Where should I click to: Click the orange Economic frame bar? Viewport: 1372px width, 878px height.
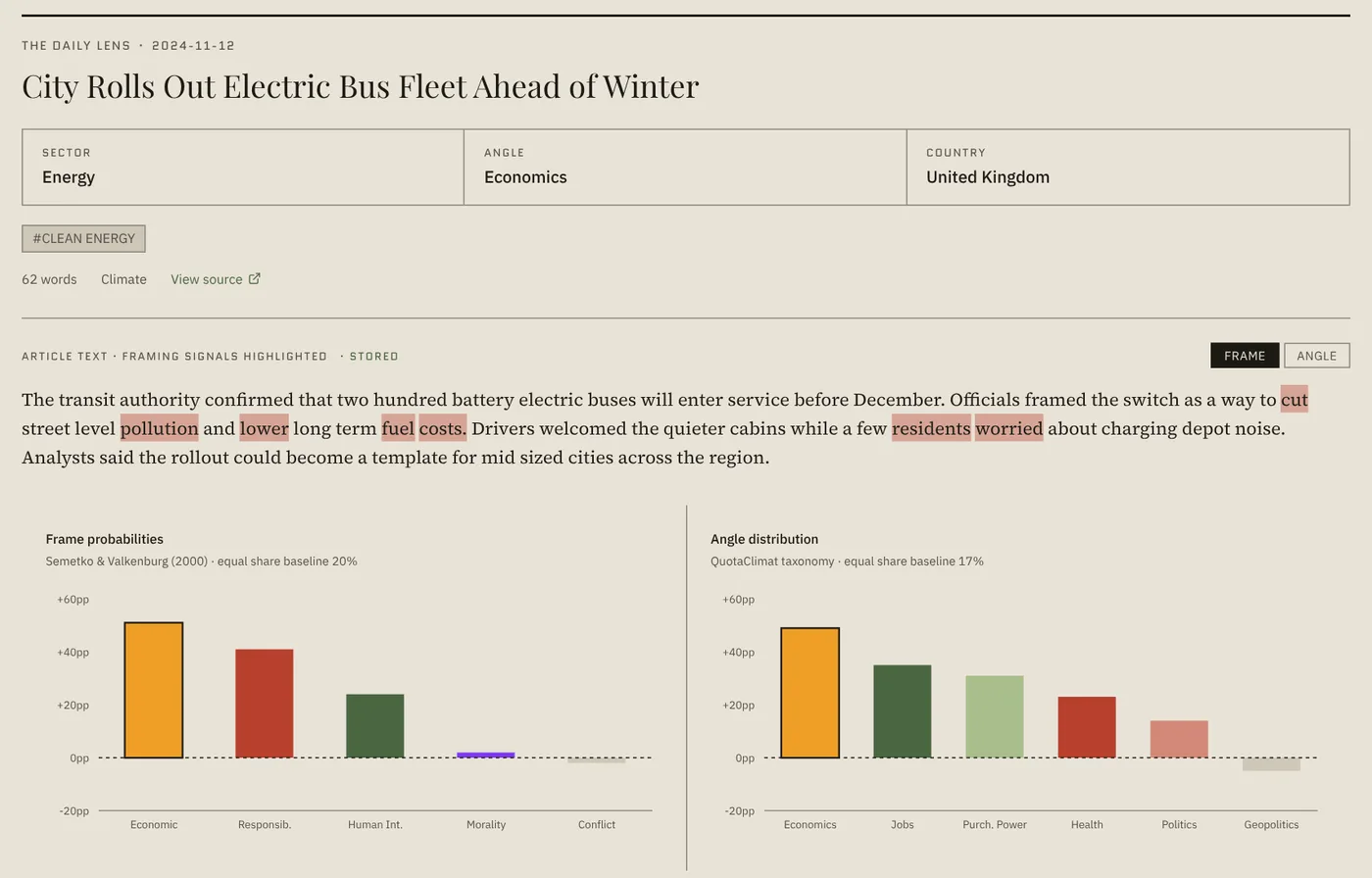tap(154, 690)
